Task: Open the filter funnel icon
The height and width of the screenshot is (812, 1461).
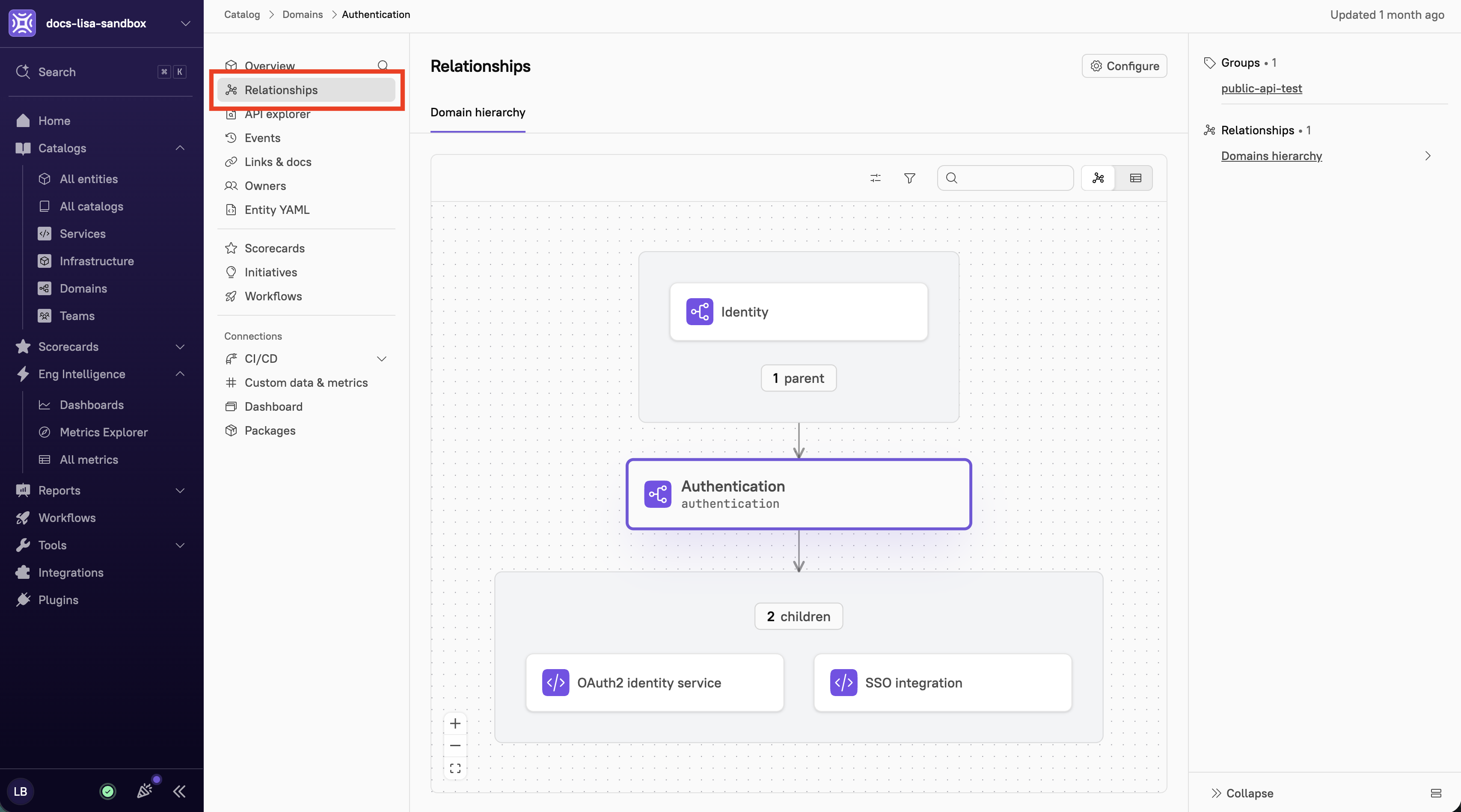Action: (x=909, y=178)
